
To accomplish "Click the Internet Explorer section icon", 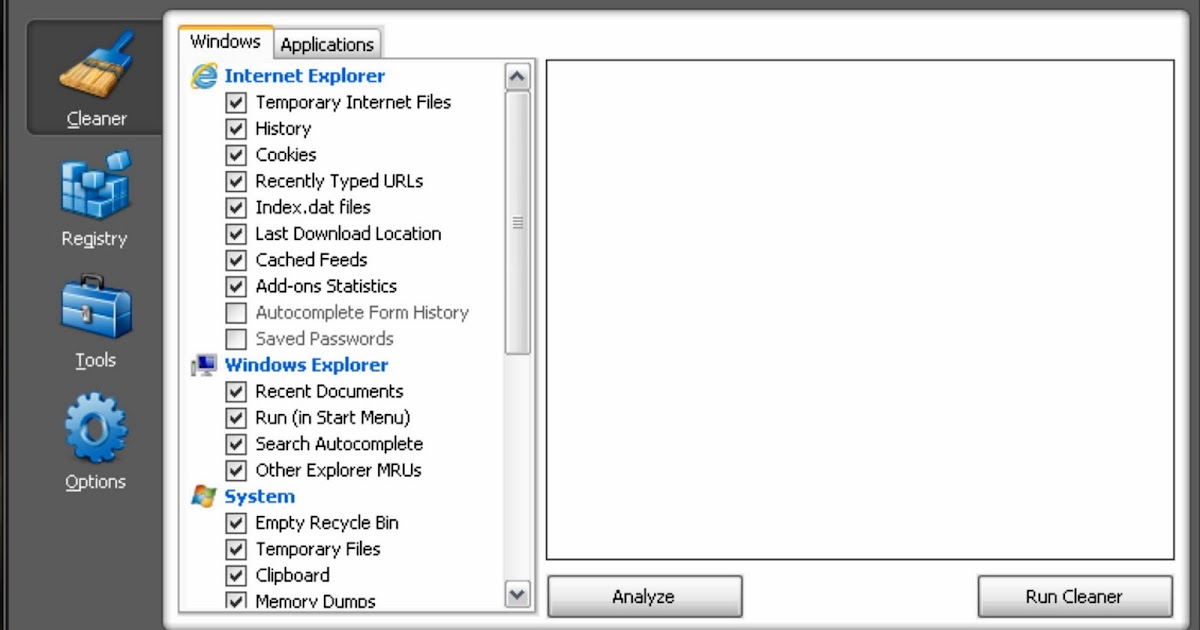I will click(204, 75).
